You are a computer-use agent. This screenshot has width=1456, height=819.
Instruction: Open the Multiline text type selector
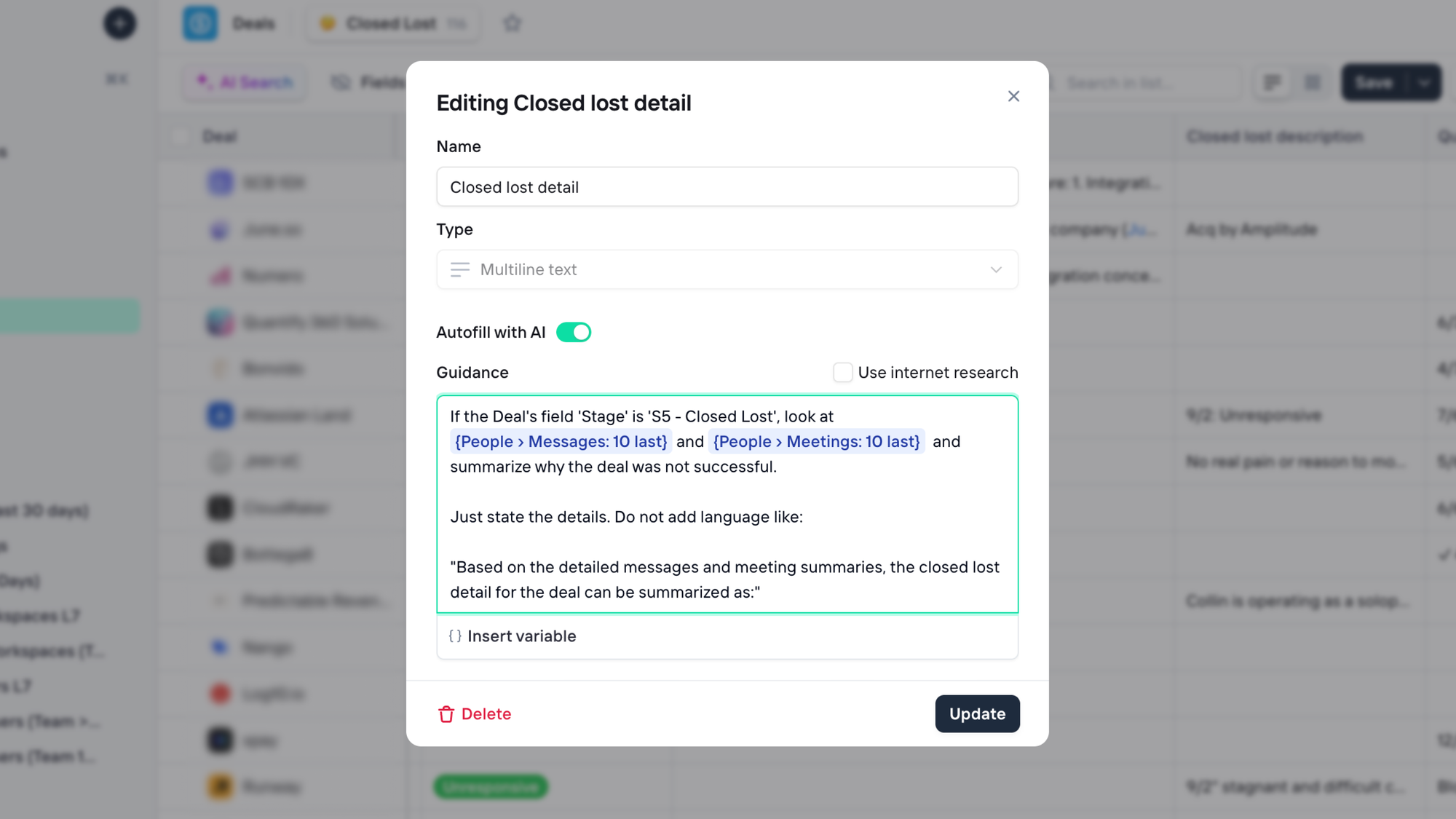[x=727, y=269]
